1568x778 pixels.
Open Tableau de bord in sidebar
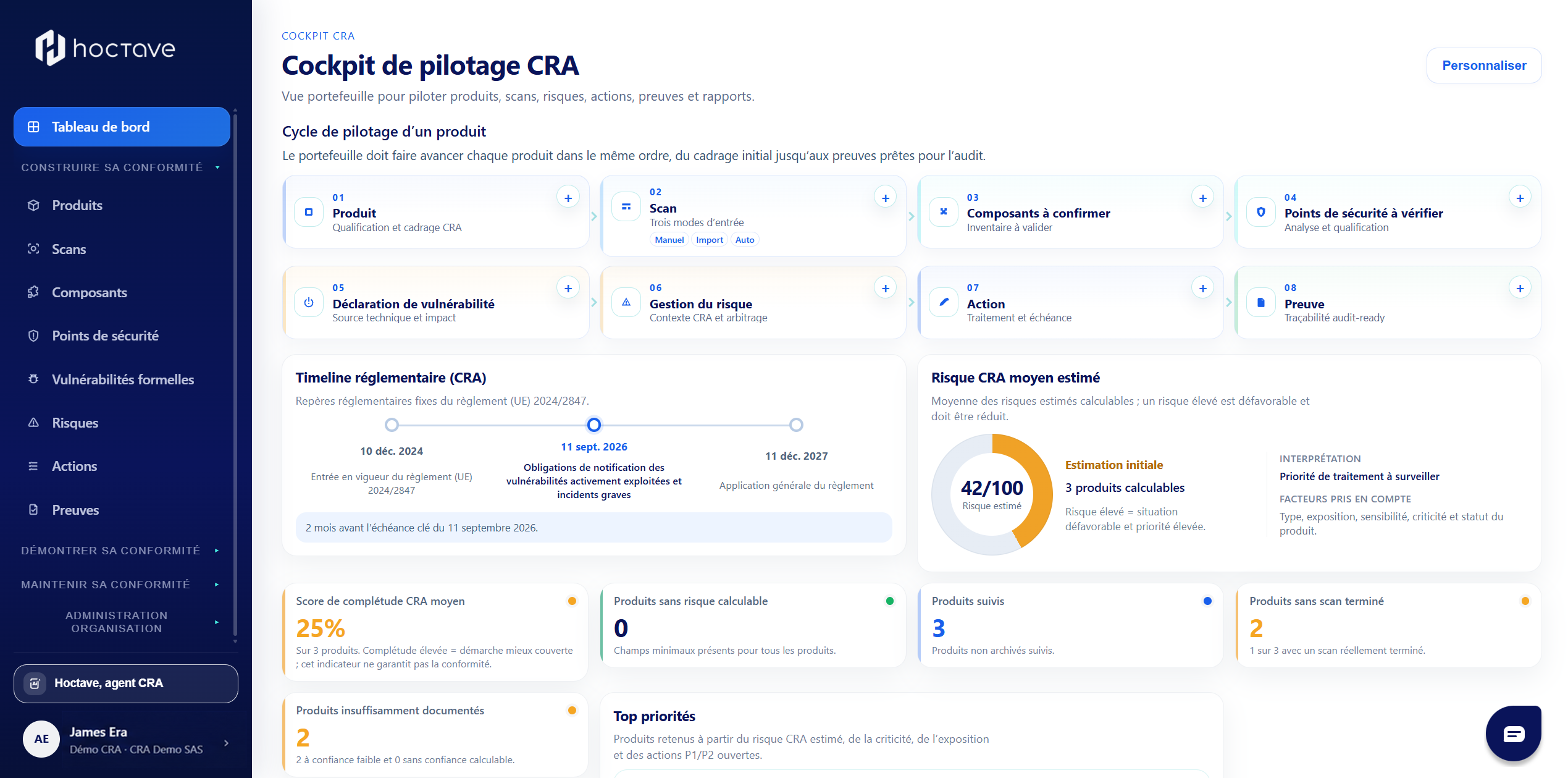click(x=122, y=127)
